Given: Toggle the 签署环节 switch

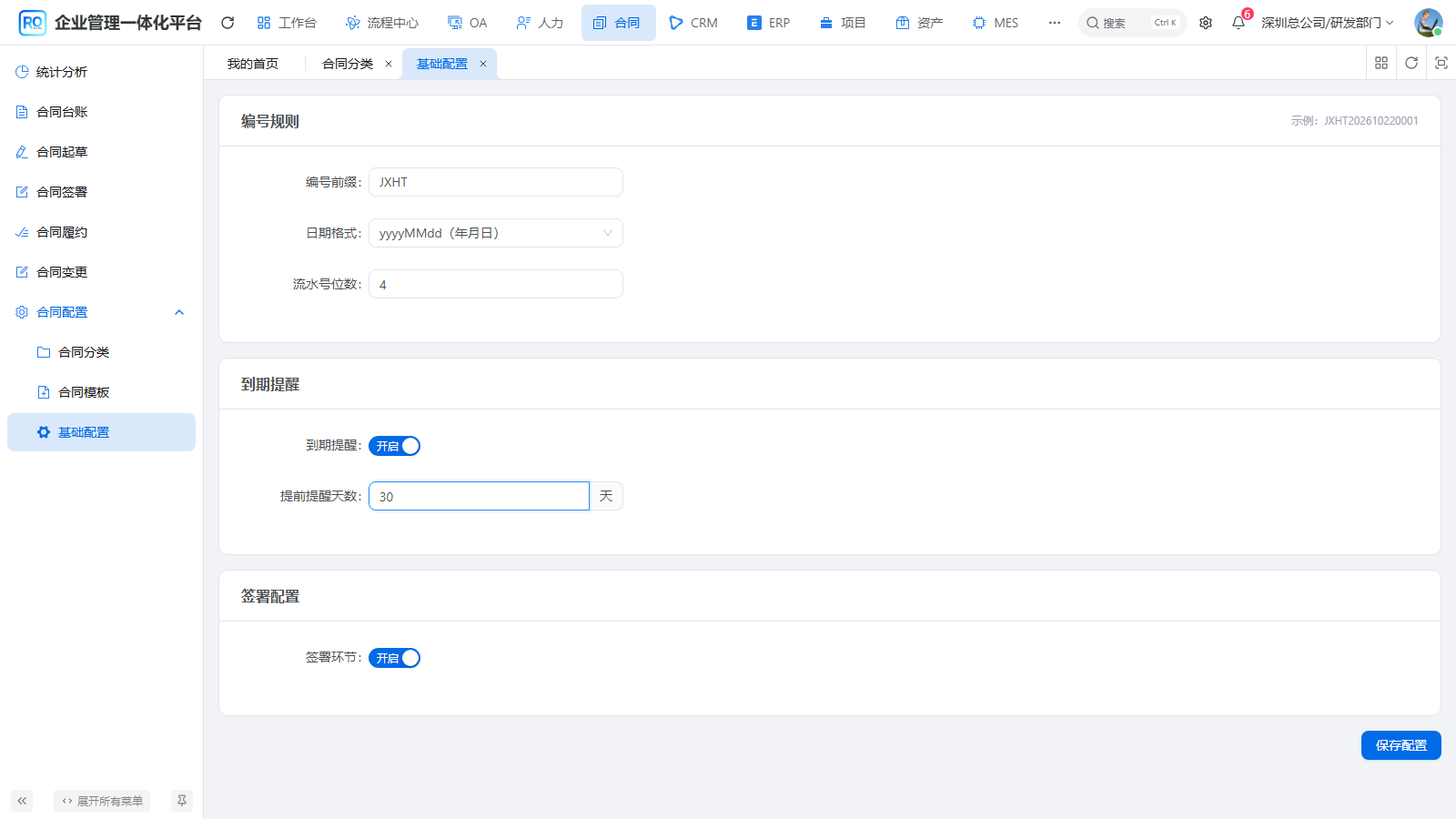Looking at the screenshot, I should [394, 658].
